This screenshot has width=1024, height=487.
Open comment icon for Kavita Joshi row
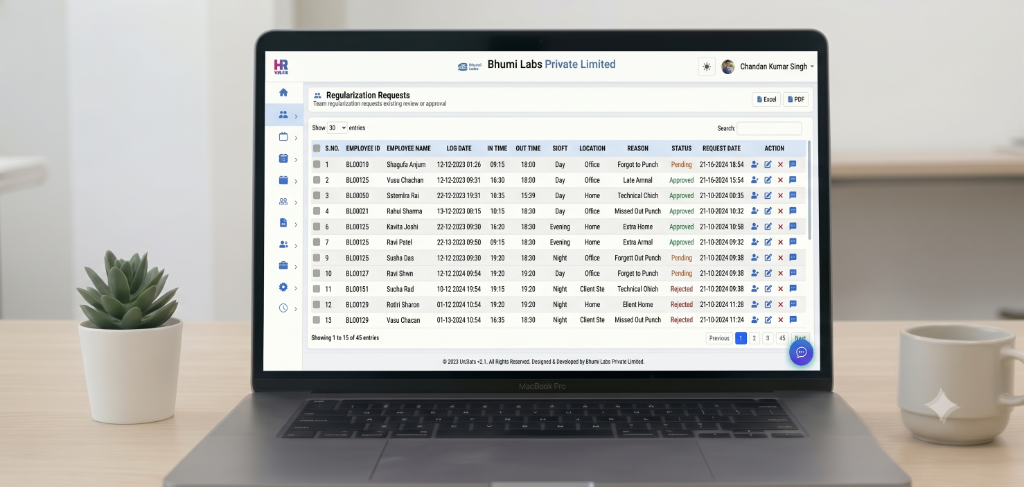[x=793, y=227]
